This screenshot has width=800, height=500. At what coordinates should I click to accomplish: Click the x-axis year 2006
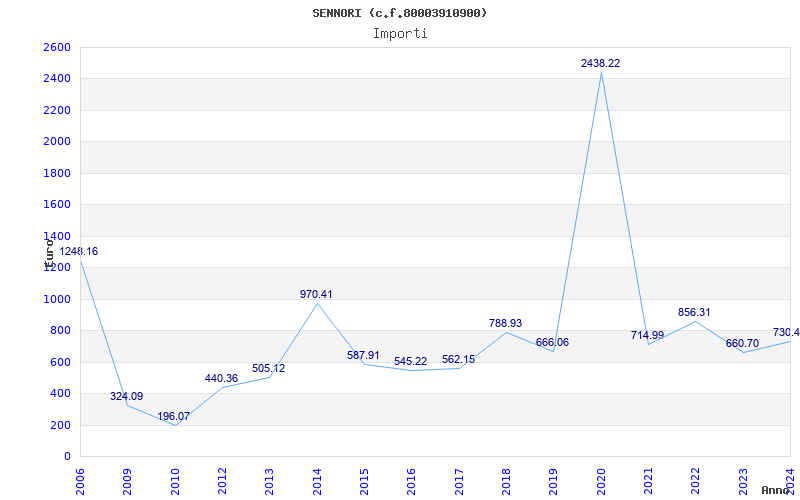80,481
